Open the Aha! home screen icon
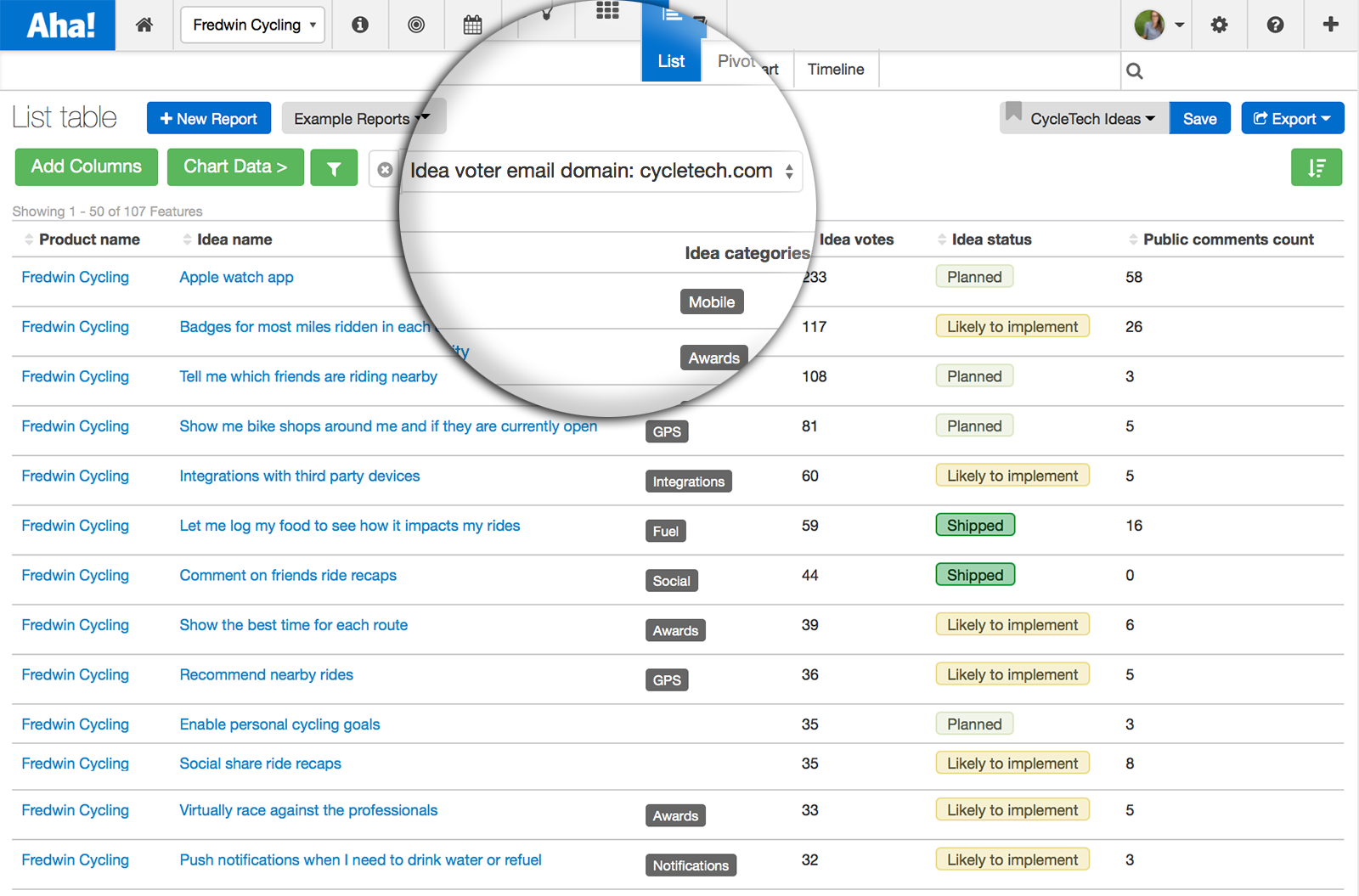 coord(144,25)
